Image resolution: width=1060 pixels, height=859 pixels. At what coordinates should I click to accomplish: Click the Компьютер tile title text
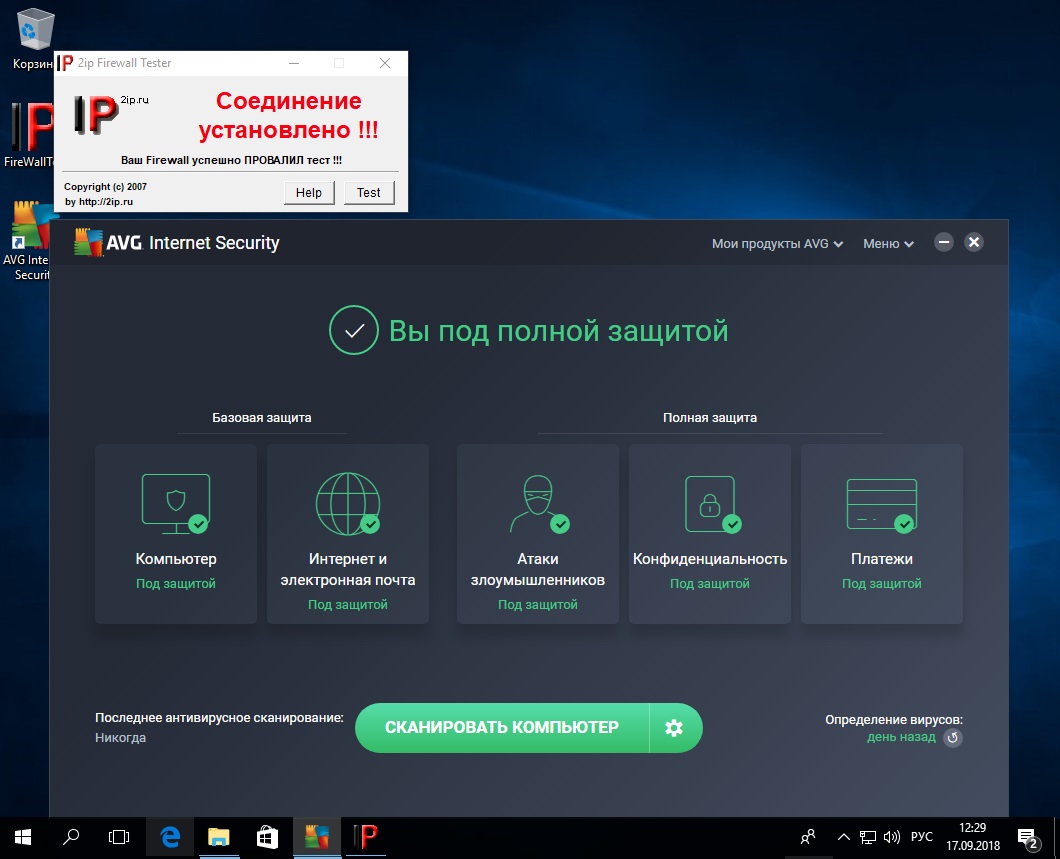pos(176,559)
